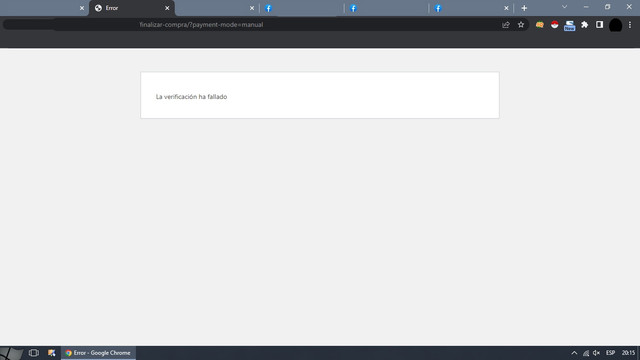Image resolution: width=640 pixels, height=360 pixels.
Task: Open the Extensions puzzle piece menu
Action: coord(584,25)
